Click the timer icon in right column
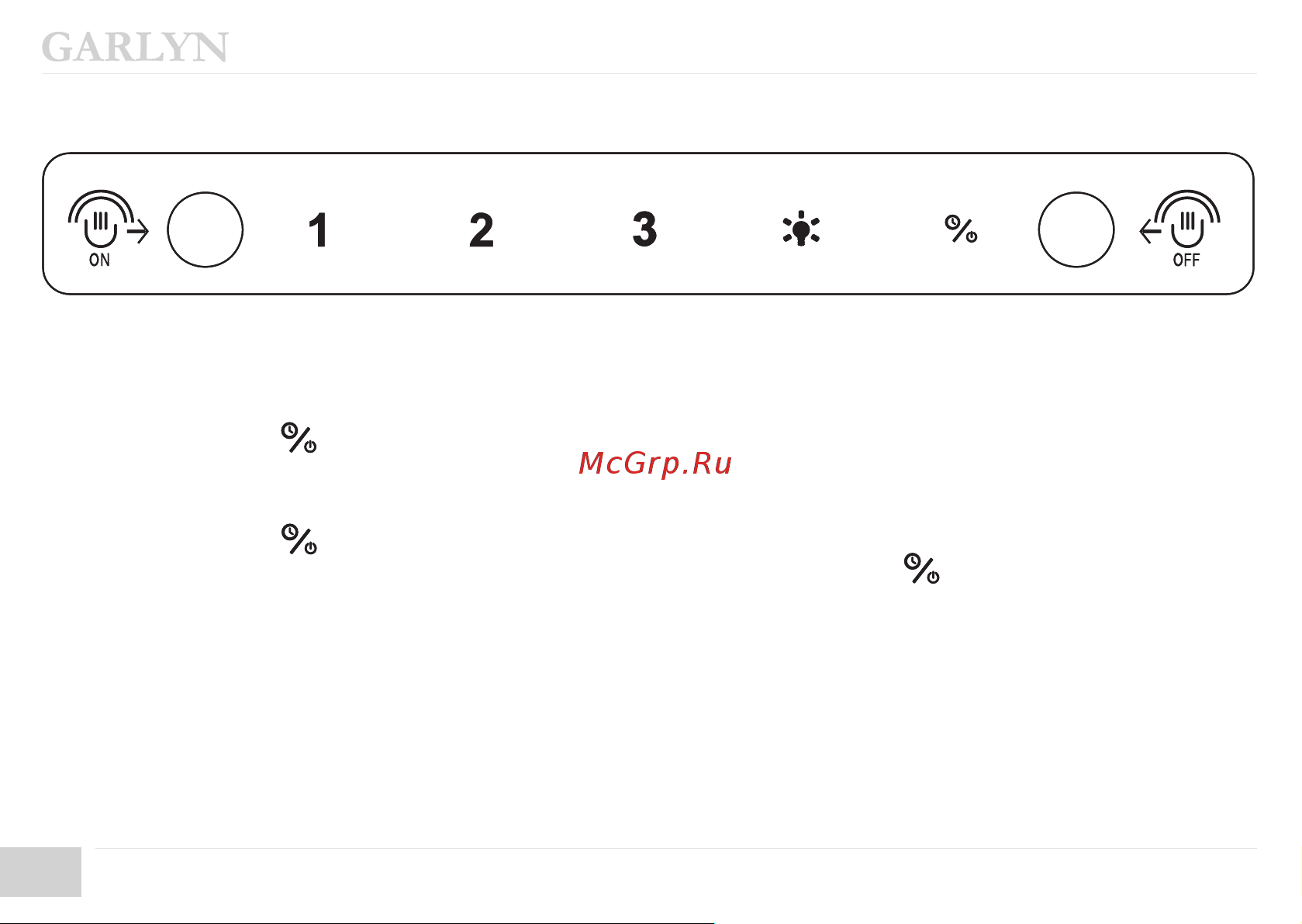The image size is (1302, 924). (x=922, y=569)
